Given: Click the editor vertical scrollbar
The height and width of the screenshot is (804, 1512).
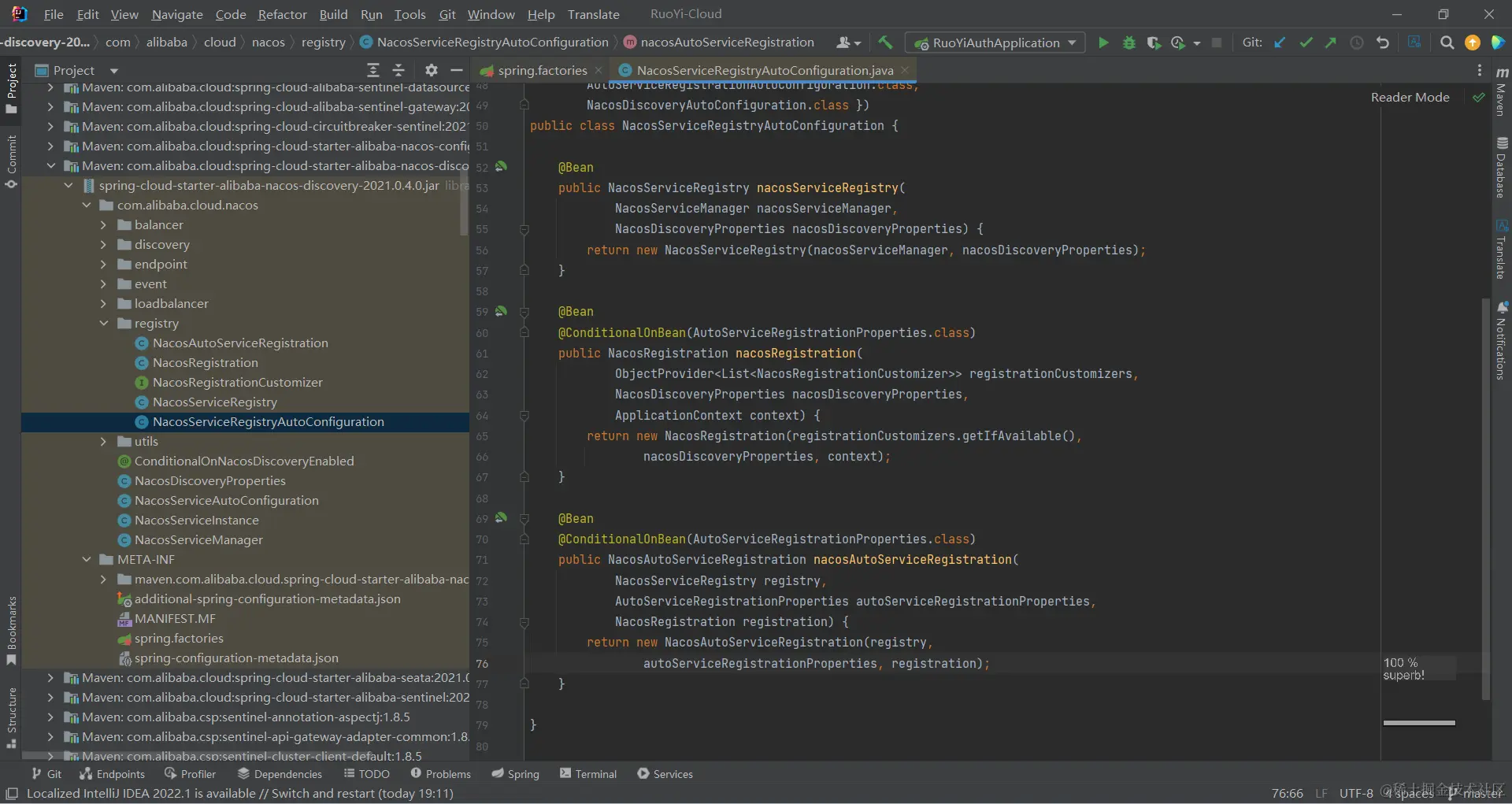Looking at the screenshot, I should point(1485,496).
